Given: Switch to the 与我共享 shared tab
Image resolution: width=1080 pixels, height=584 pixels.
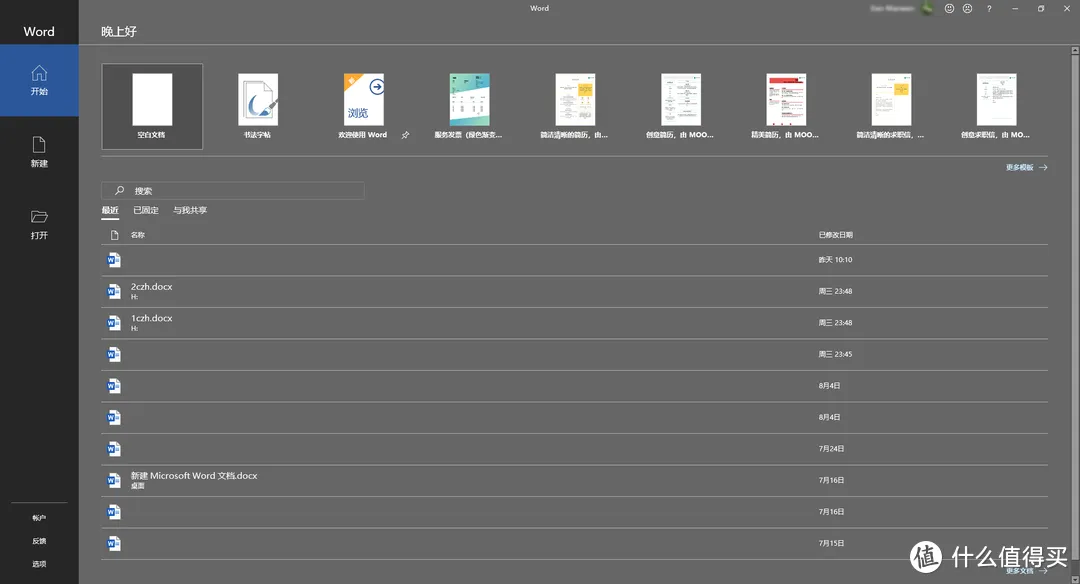Looking at the screenshot, I should (x=190, y=210).
